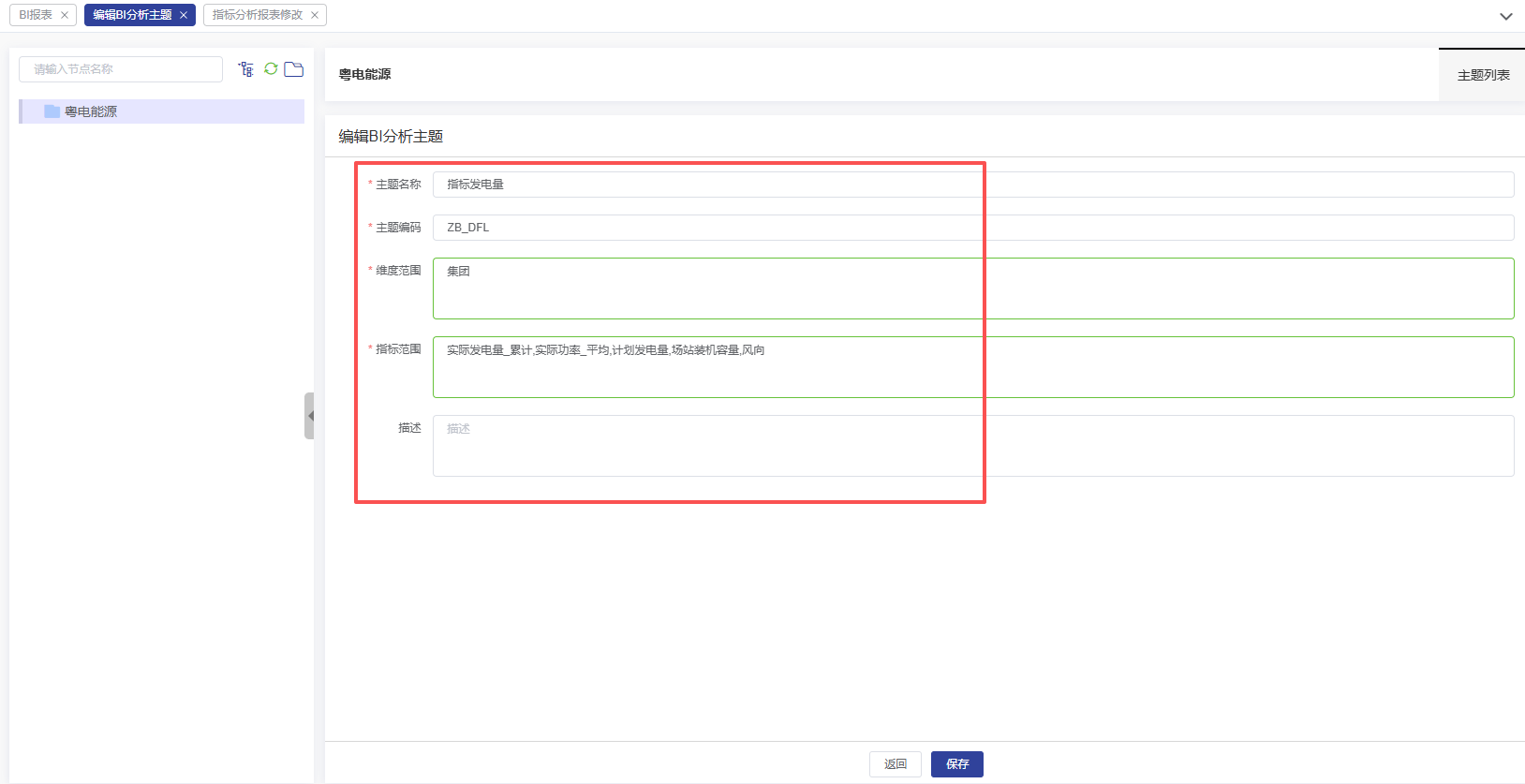1525x784 pixels.
Task: Select the 粤电能源 tree node
Action: (91, 111)
